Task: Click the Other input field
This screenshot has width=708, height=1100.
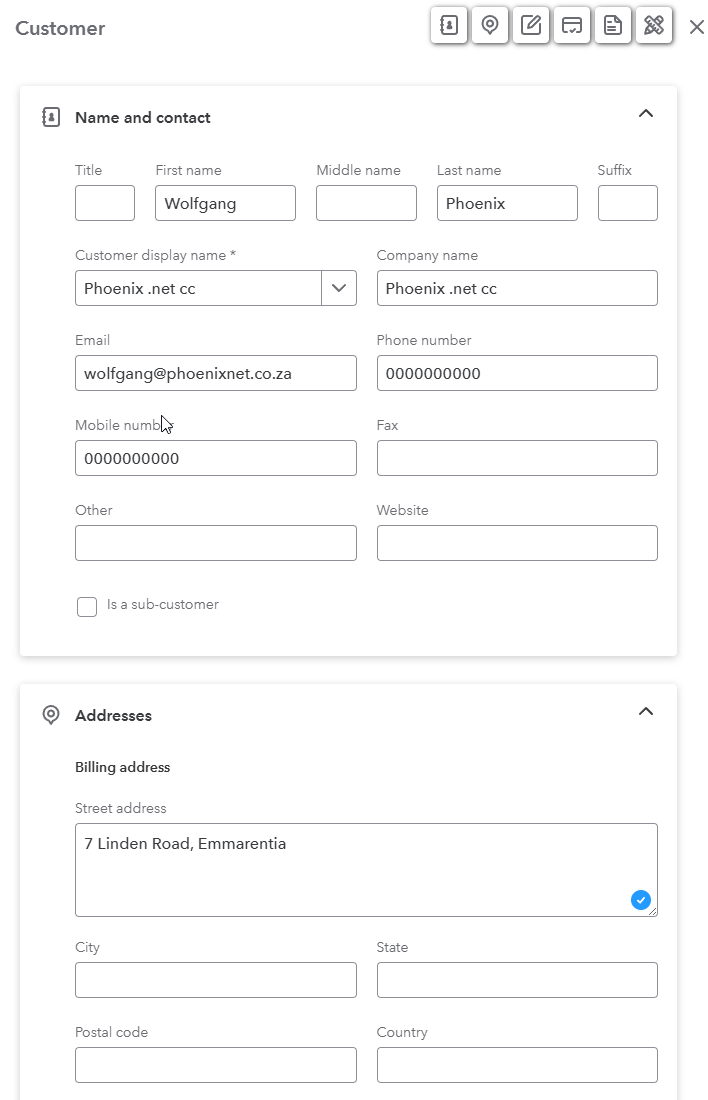Action: tap(215, 543)
